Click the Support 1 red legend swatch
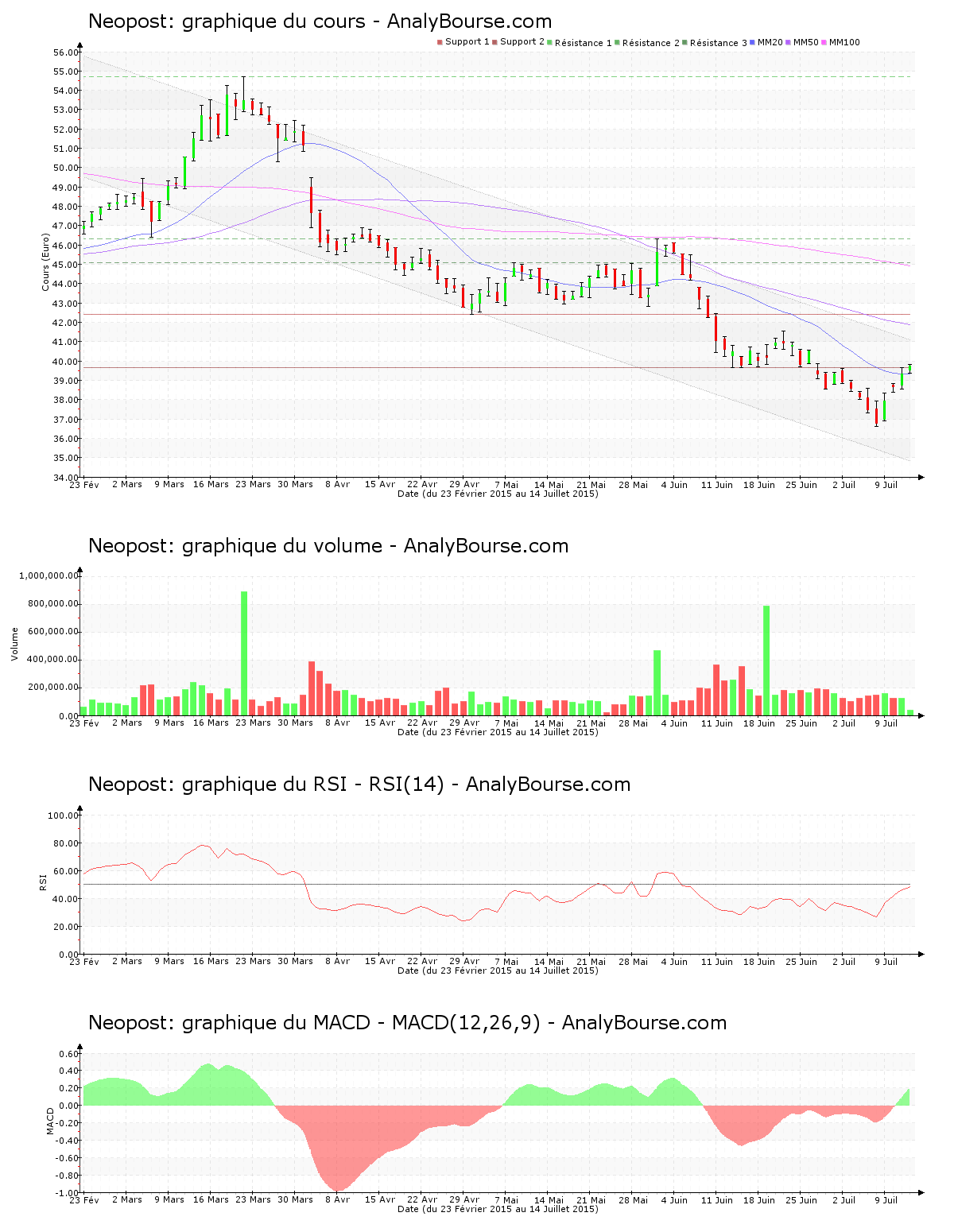Viewport: 954px width, 1232px height. pyautogui.click(x=440, y=42)
